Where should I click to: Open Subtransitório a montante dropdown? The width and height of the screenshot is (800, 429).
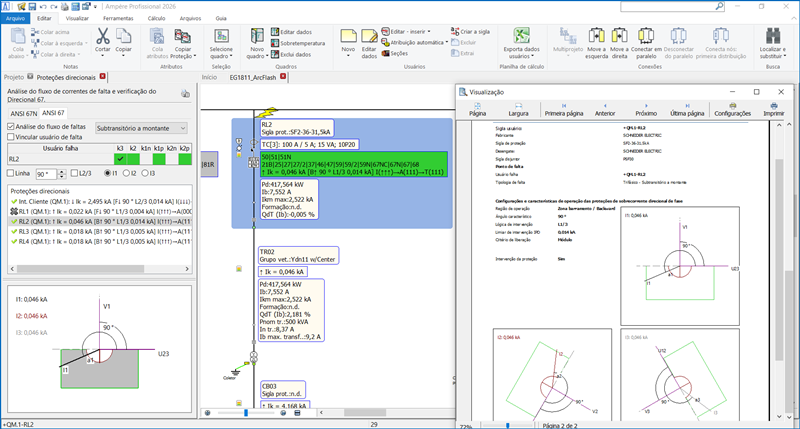[x=139, y=127]
